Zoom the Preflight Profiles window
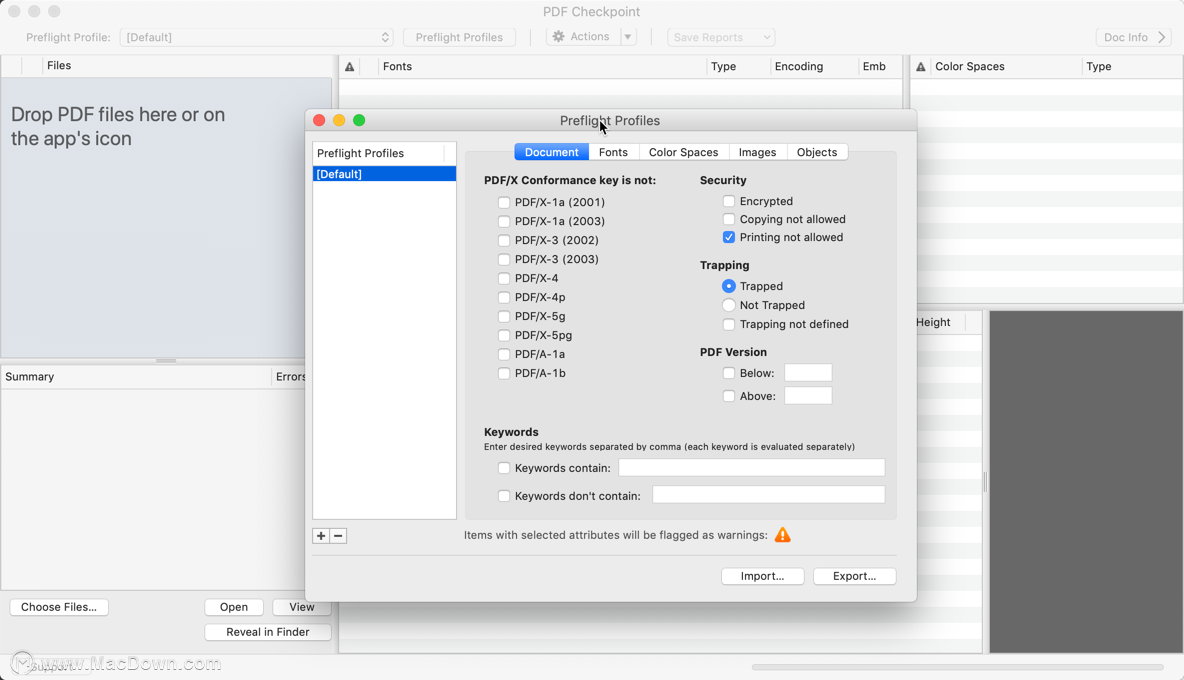1184x680 pixels. click(x=359, y=120)
